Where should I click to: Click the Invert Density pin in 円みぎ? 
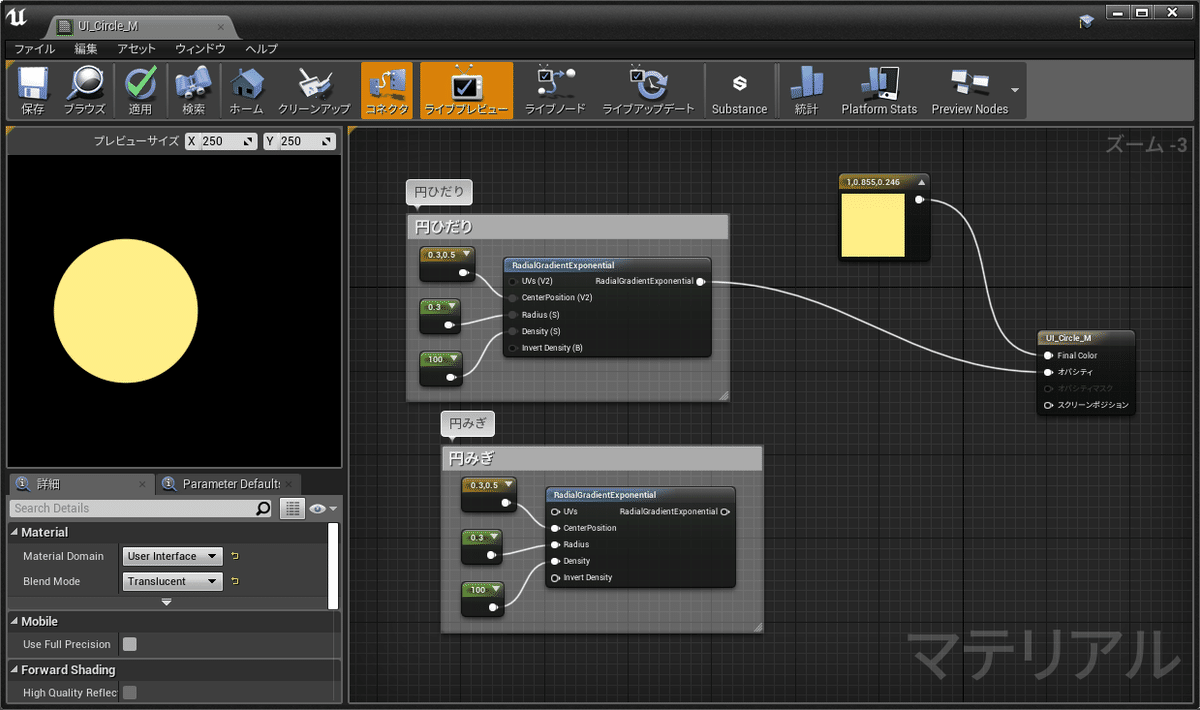pyautogui.click(x=555, y=578)
